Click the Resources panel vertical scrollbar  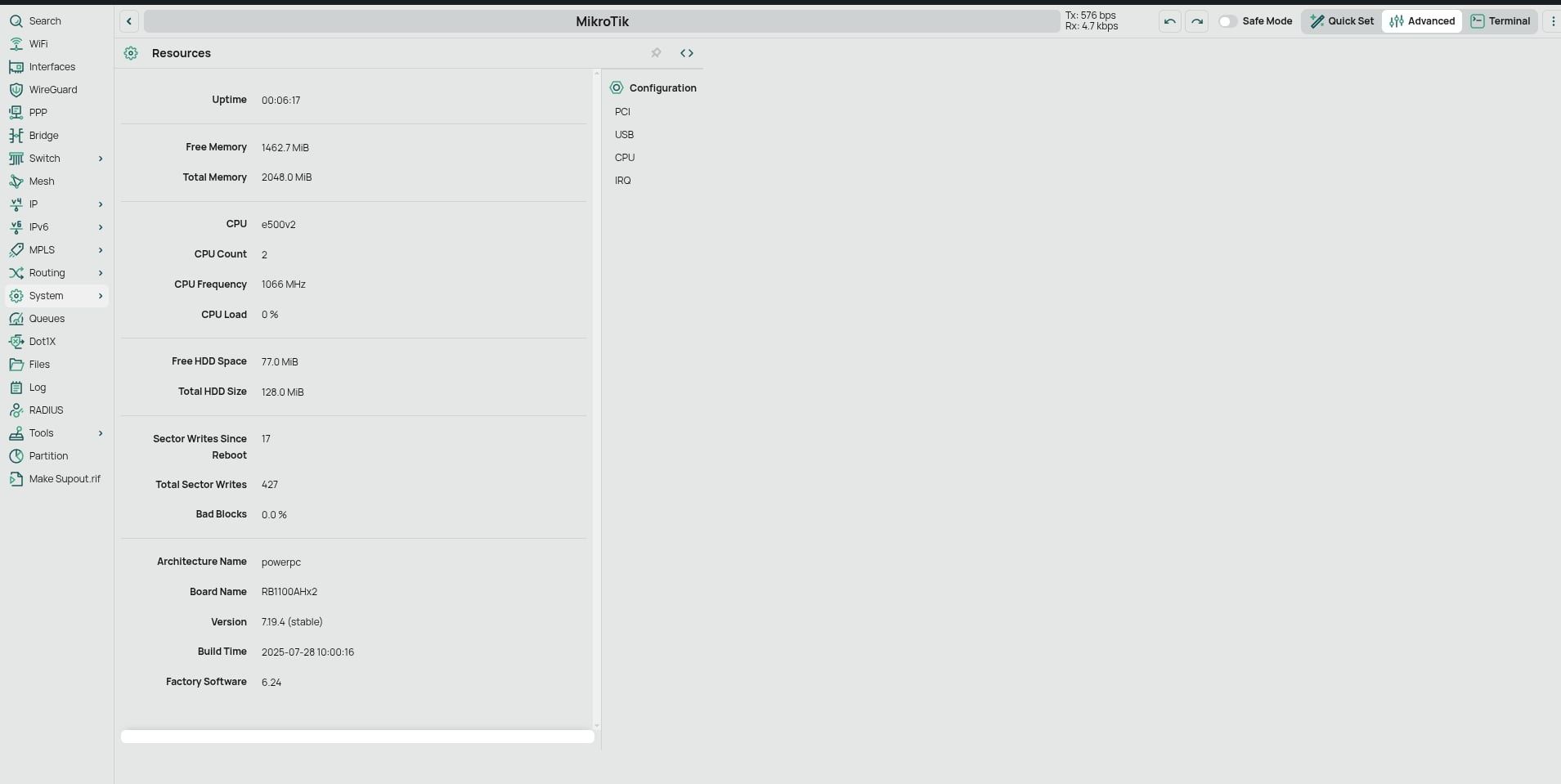596,399
